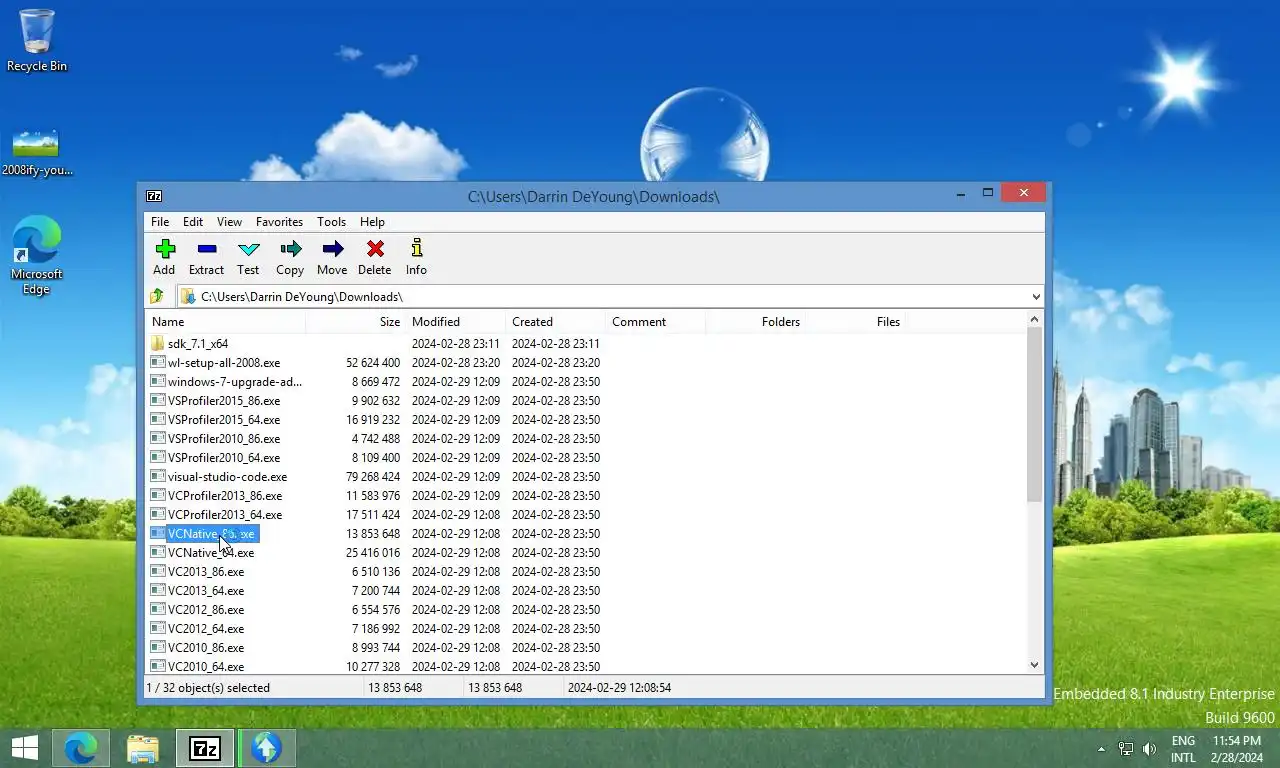Open File Explorer from taskbar
This screenshot has width=1280, height=768.
tap(143, 748)
